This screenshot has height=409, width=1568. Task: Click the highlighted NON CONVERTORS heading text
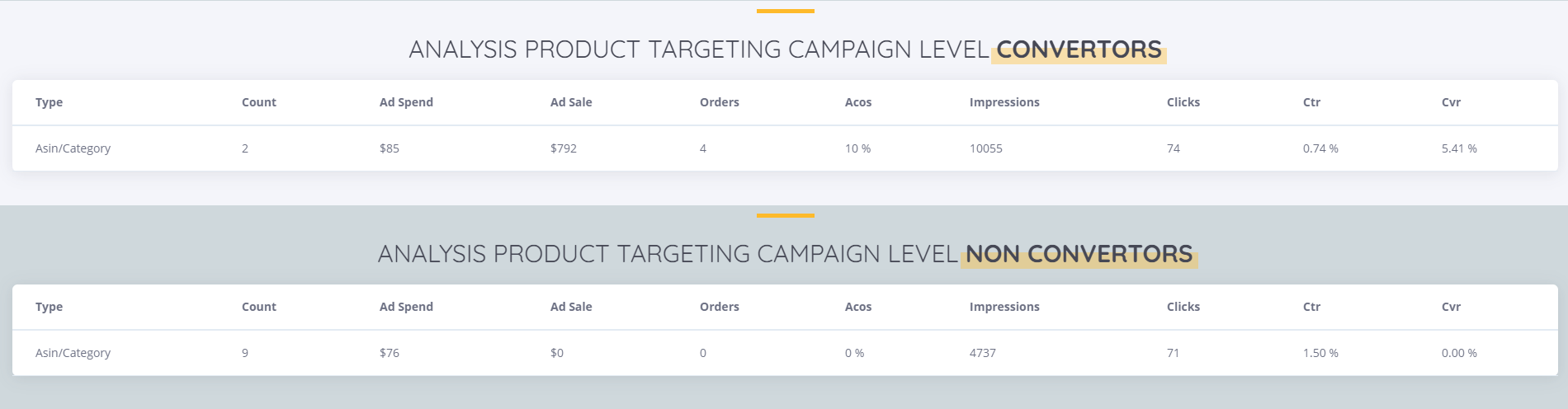click(x=1079, y=254)
